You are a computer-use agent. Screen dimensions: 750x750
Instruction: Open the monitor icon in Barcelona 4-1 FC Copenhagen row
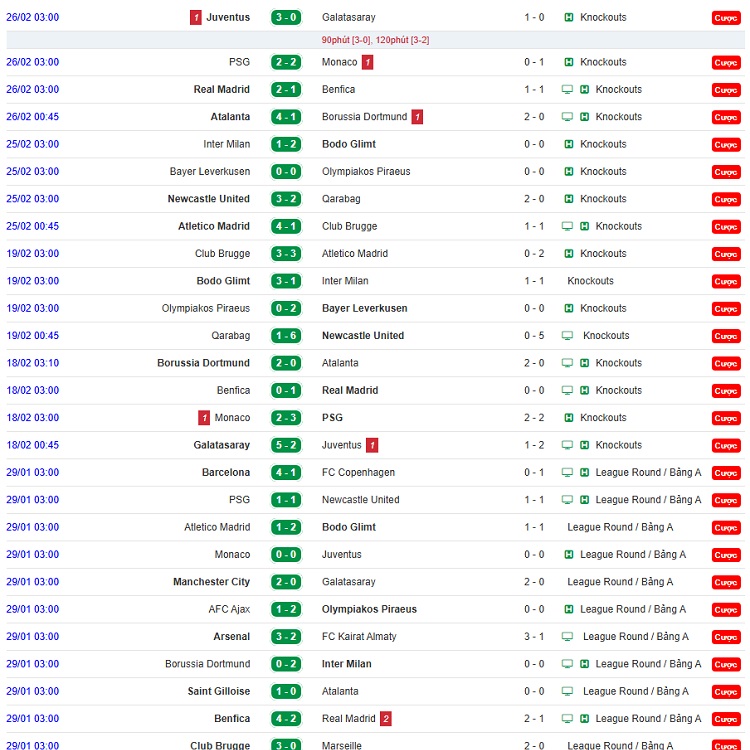click(x=567, y=473)
